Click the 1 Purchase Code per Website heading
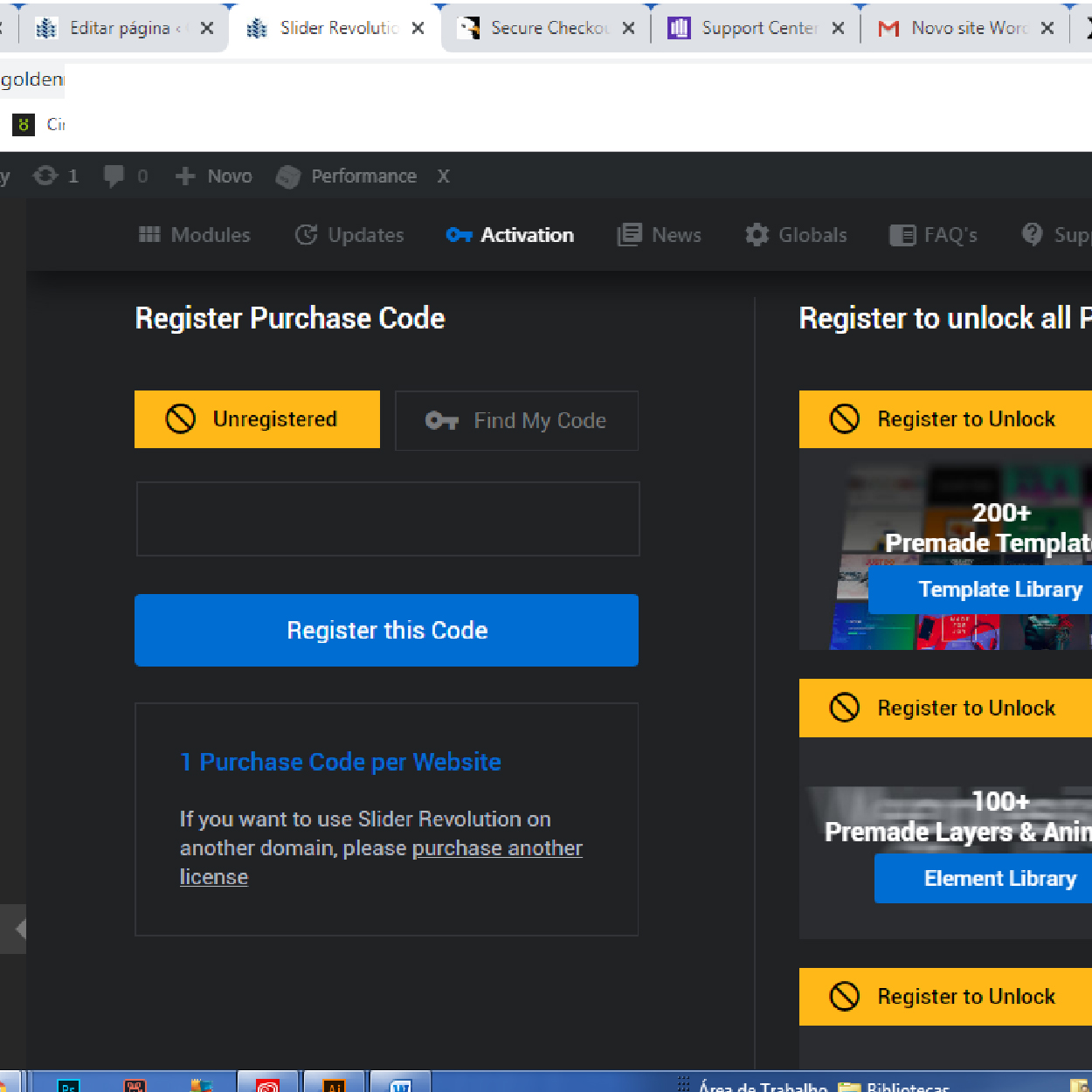 click(341, 762)
